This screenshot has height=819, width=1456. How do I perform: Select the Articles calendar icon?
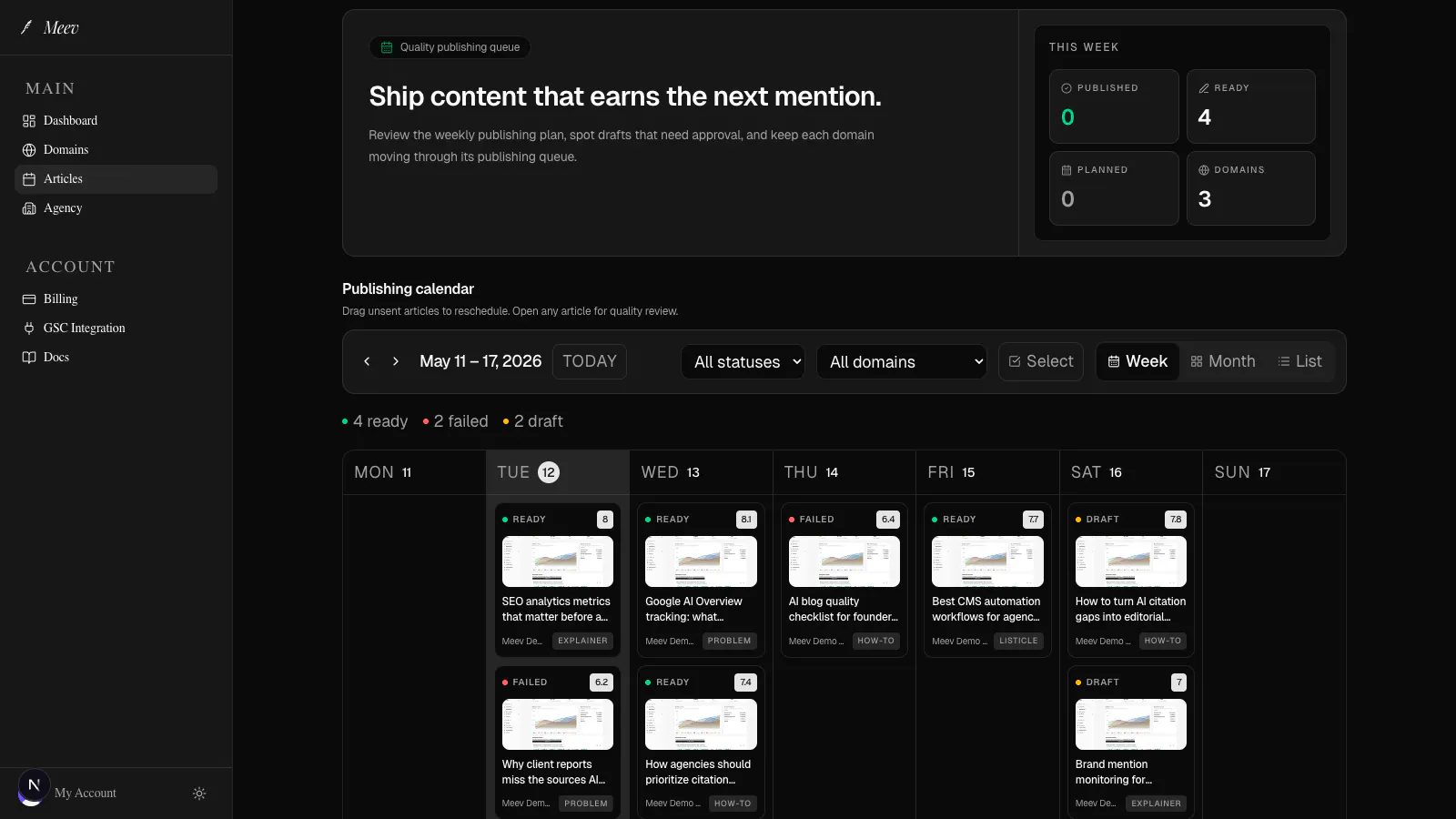click(29, 179)
